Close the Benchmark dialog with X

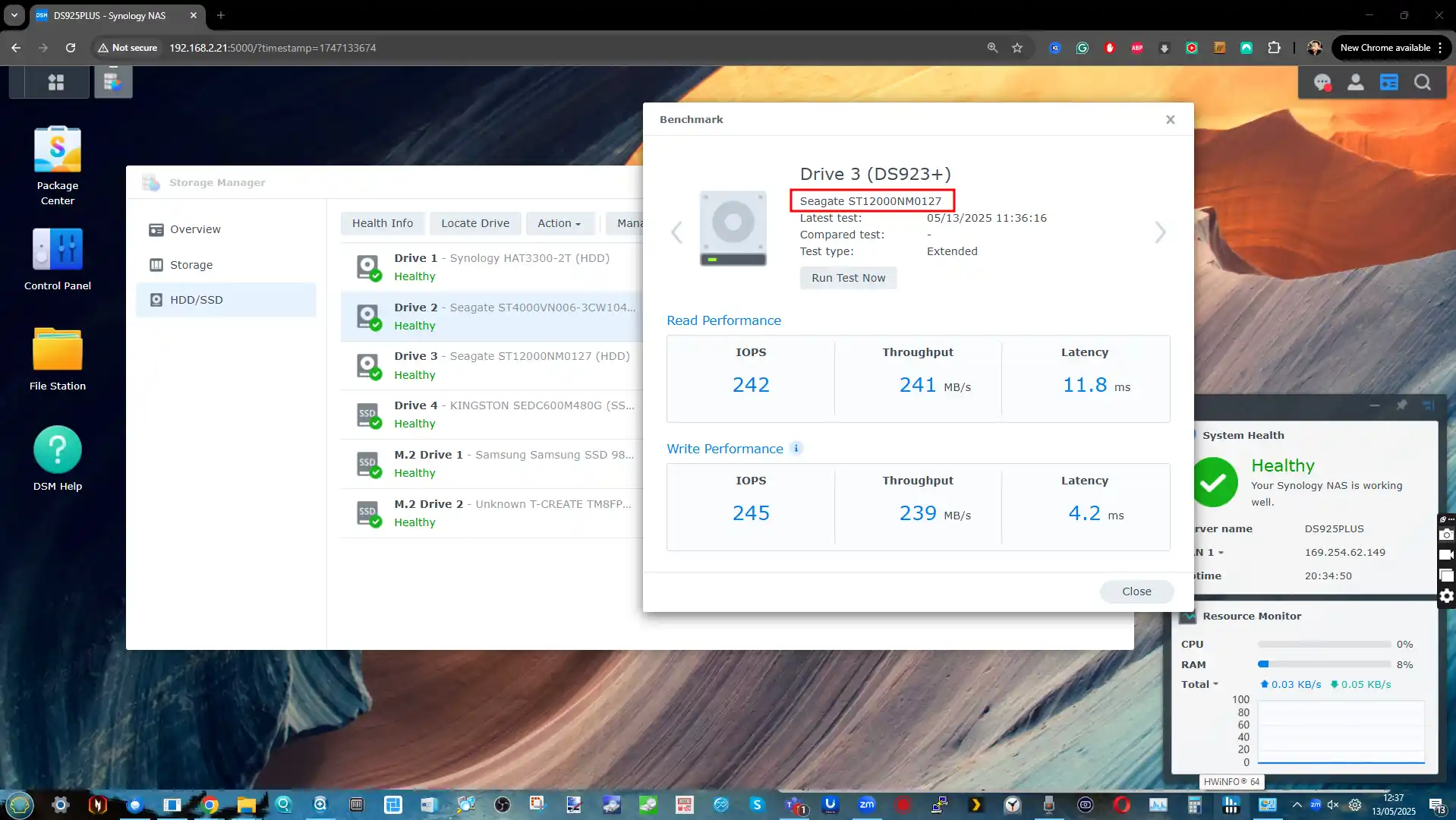[1171, 119]
